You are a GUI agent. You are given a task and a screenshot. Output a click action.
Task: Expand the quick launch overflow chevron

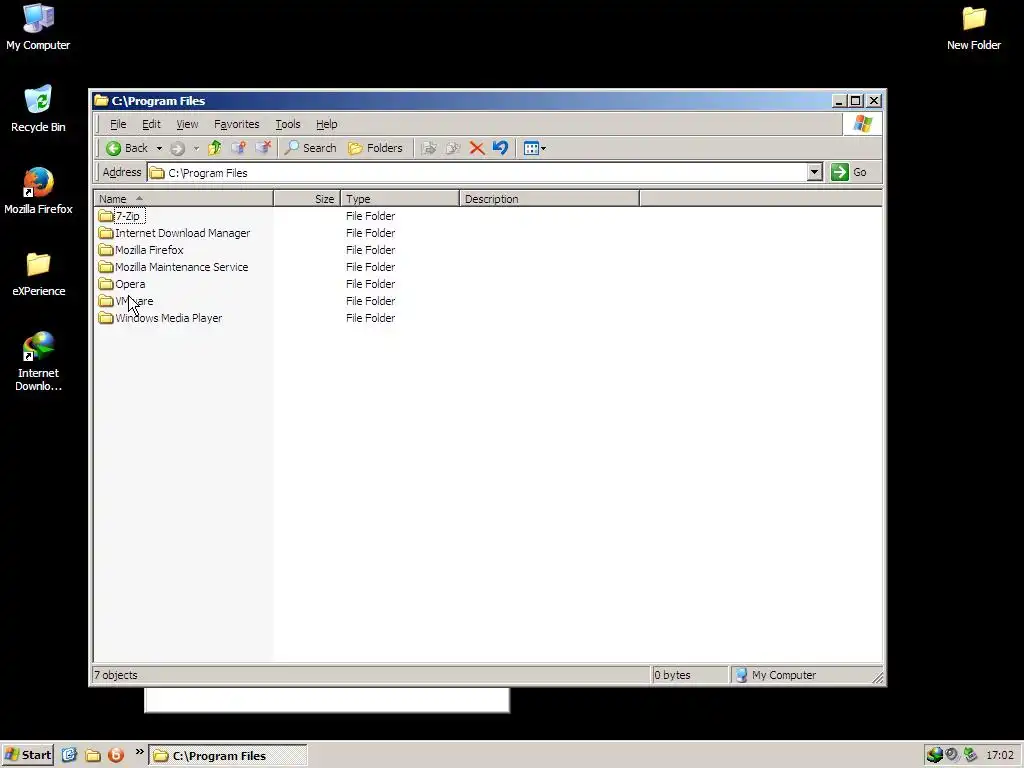(x=139, y=752)
